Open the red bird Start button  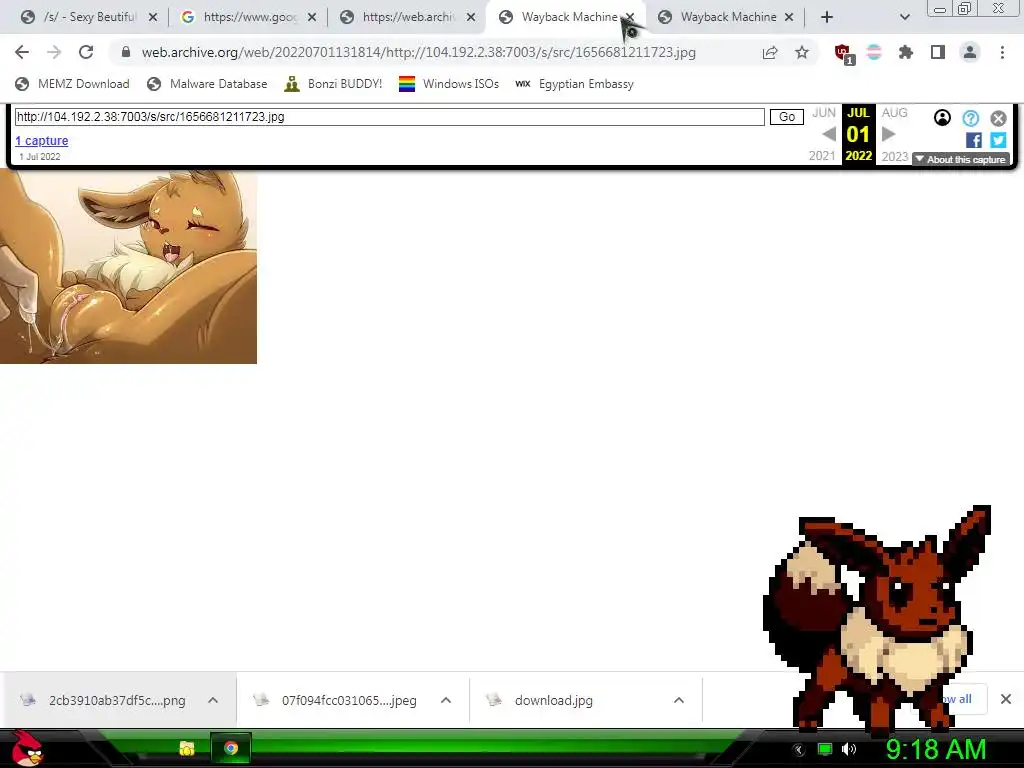tap(27, 748)
